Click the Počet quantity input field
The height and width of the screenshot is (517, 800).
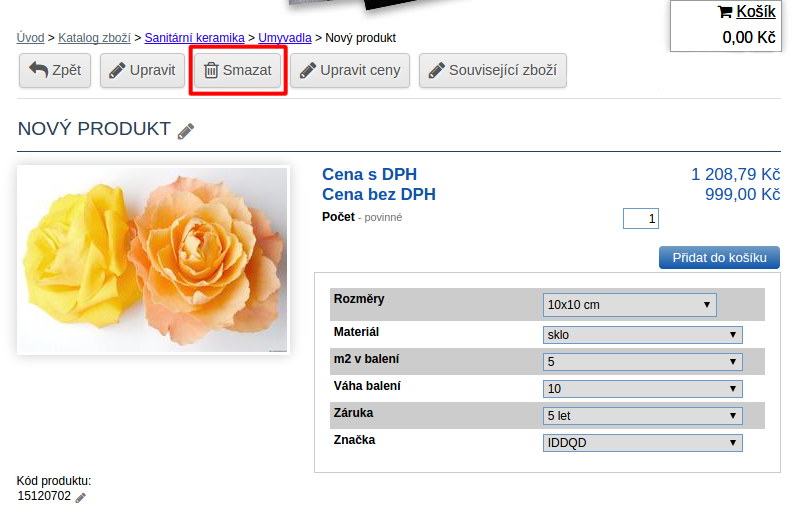[x=640, y=218]
